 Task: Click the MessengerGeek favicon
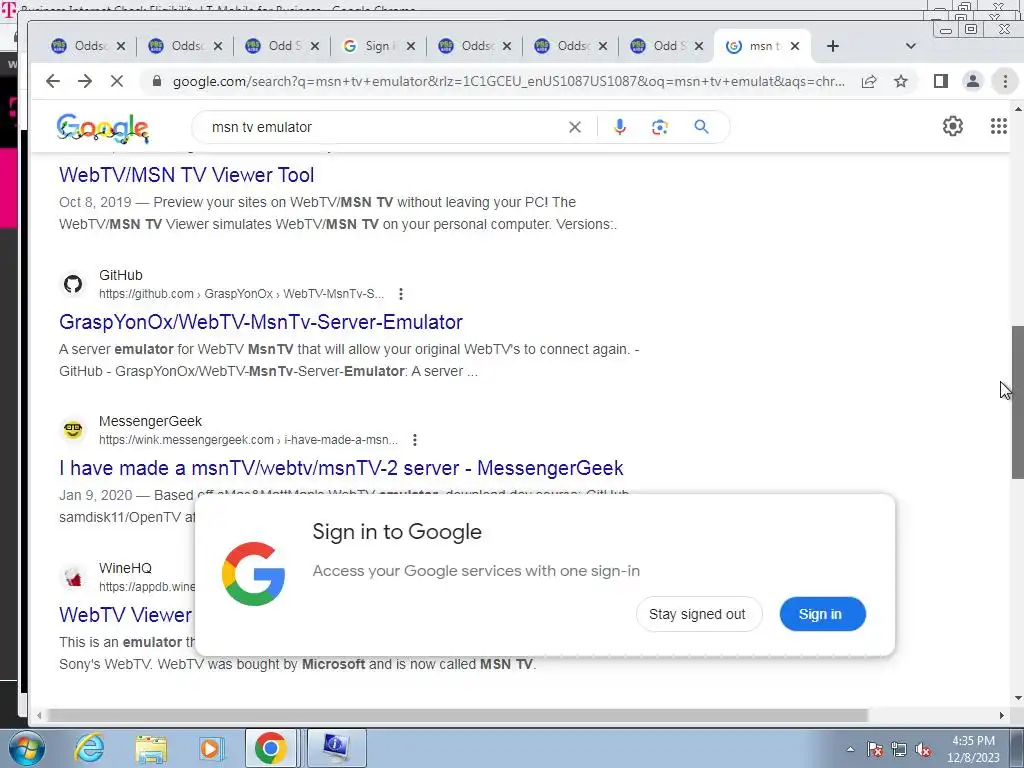[x=73, y=430]
